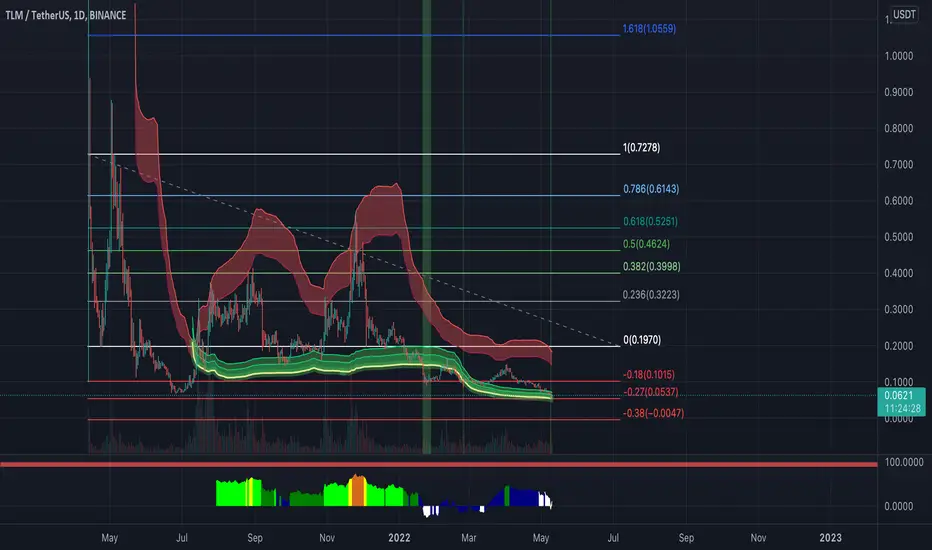Viewport: 932px width, 550px height.
Task: Click the orange bar in the indicator histogram
Action: (x=357, y=491)
